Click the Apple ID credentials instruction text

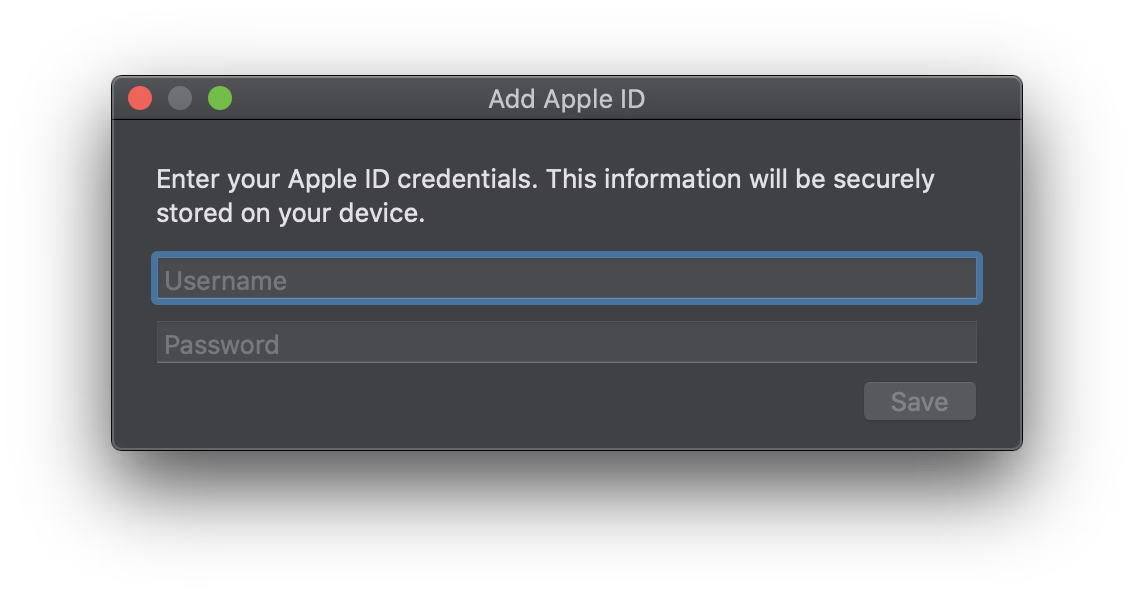click(x=545, y=180)
